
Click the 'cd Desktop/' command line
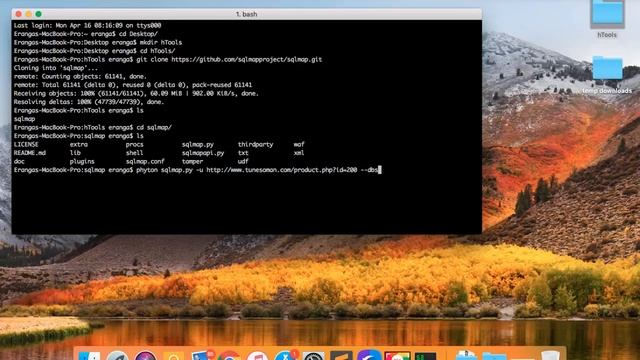coord(86,34)
